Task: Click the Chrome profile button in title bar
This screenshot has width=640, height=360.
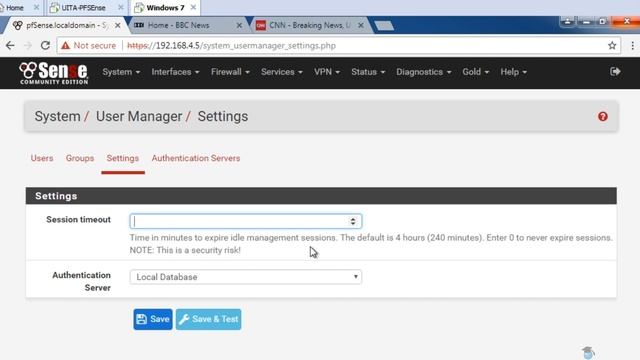Action: tap(567, 21)
